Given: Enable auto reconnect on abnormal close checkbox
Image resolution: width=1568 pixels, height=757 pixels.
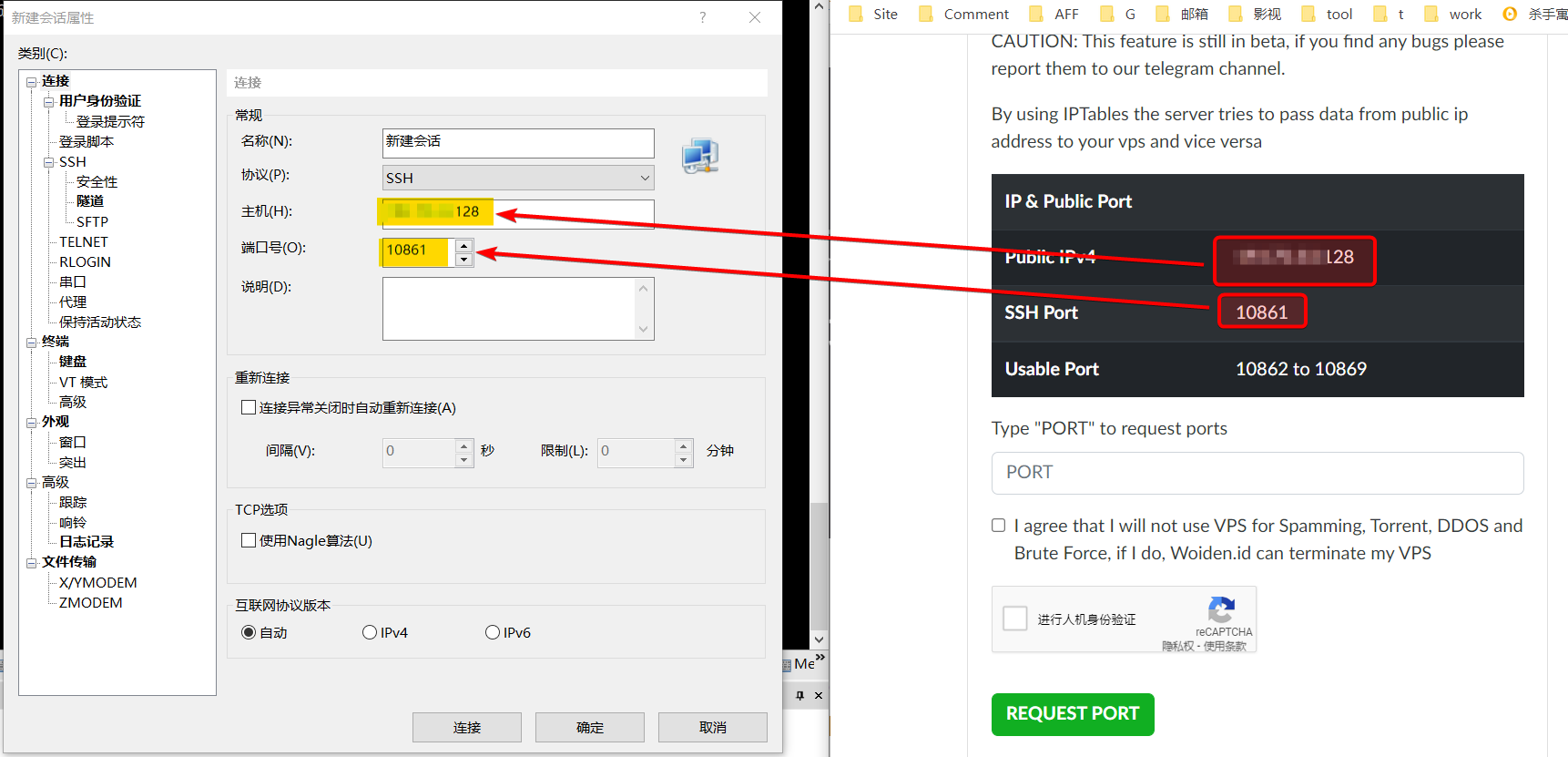Looking at the screenshot, I should pos(249,407).
